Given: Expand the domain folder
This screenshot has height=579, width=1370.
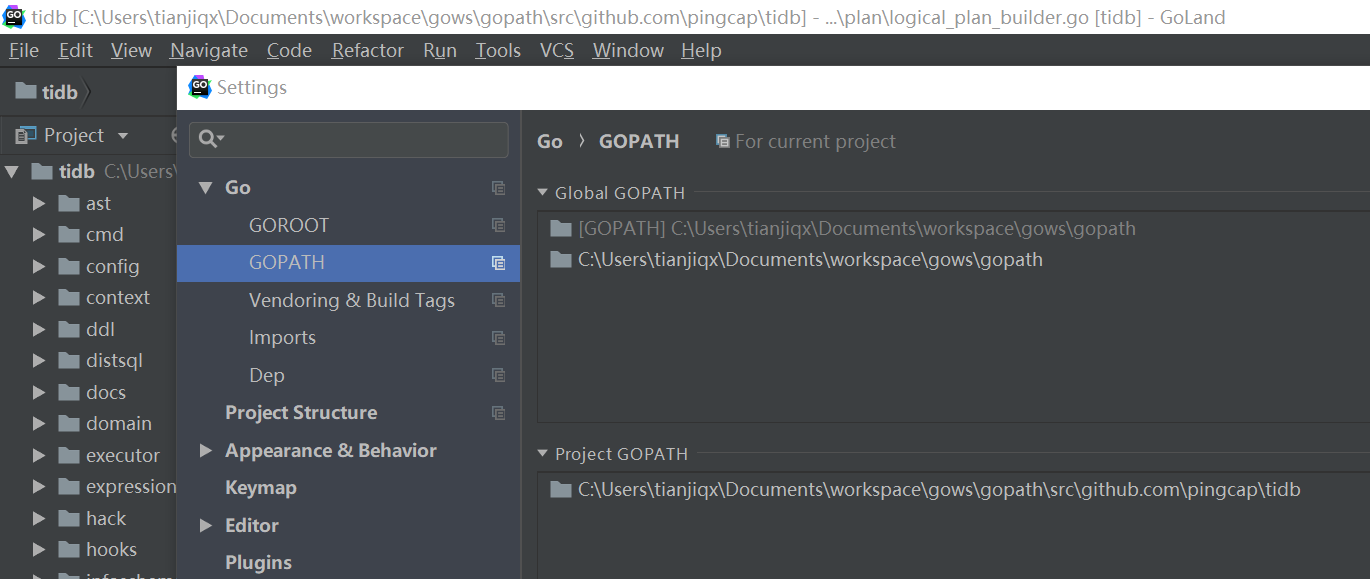Looking at the screenshot, I should click(39, 424).
